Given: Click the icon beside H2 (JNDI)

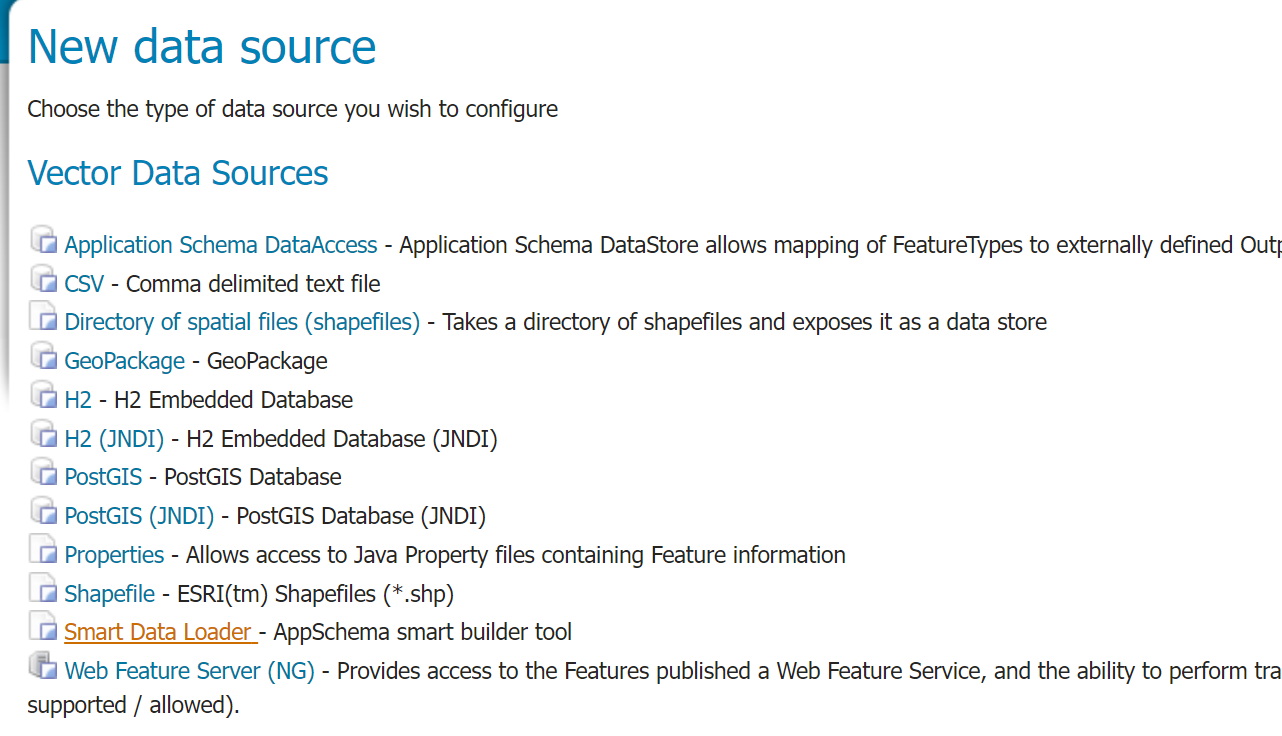Looking at the screenshot, I should pos(43,435).
